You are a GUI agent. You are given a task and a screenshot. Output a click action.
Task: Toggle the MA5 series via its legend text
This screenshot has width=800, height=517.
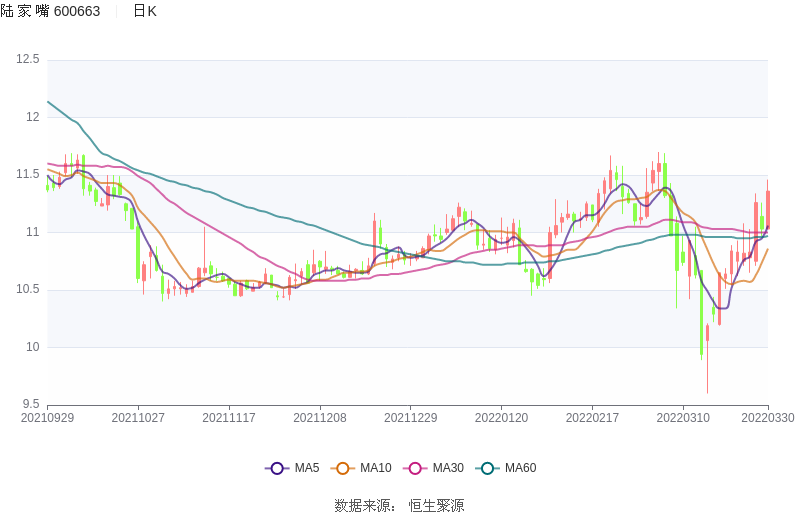[x=307, y=468]
